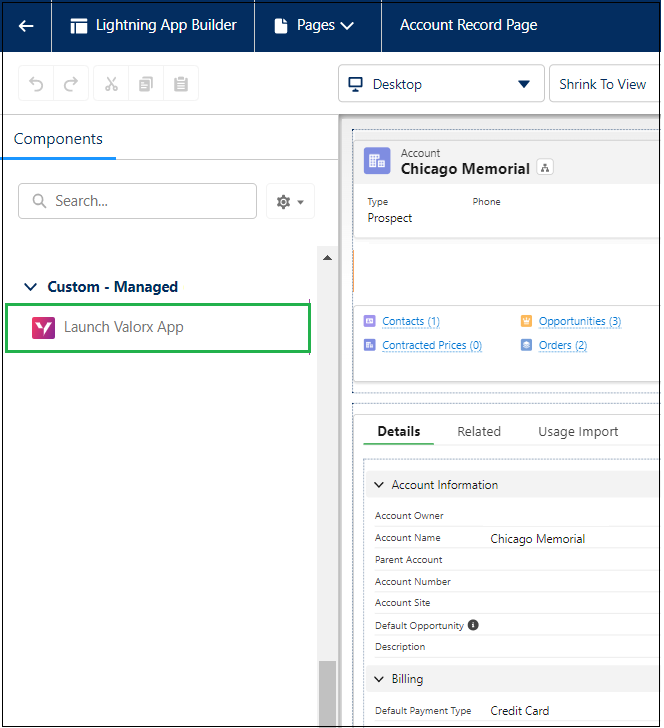Click the search magnifier icon
This screenshot has height=728, width=664.
tap(39, 201)
